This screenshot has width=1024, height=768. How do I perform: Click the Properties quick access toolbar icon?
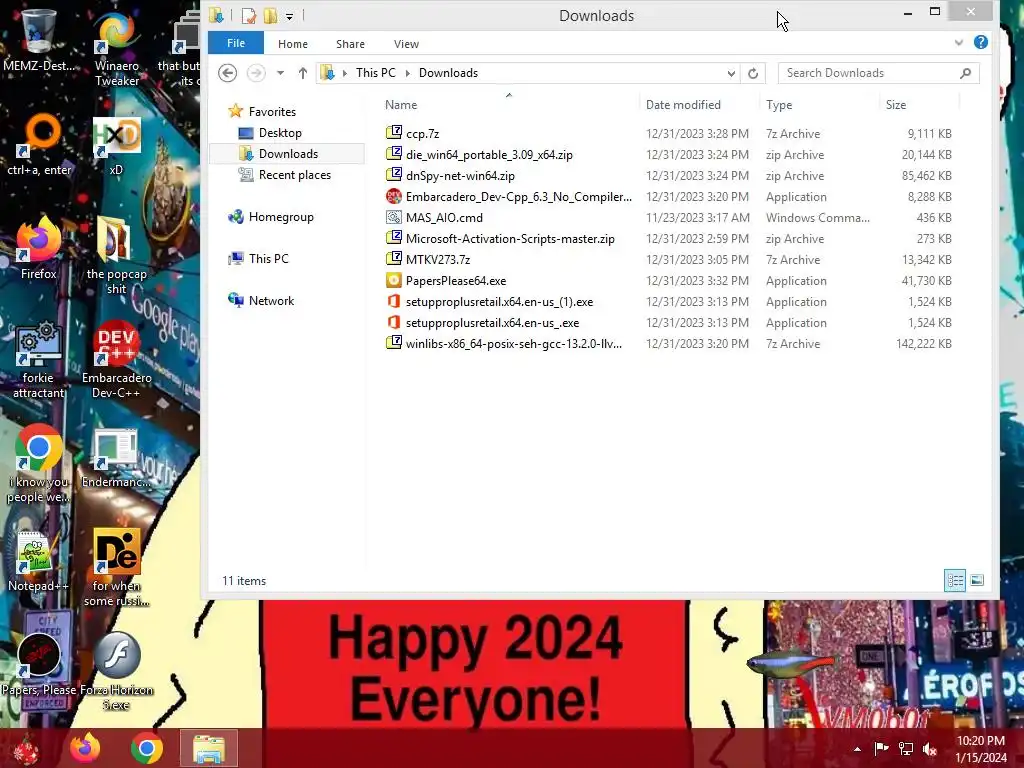pos(248,16)
